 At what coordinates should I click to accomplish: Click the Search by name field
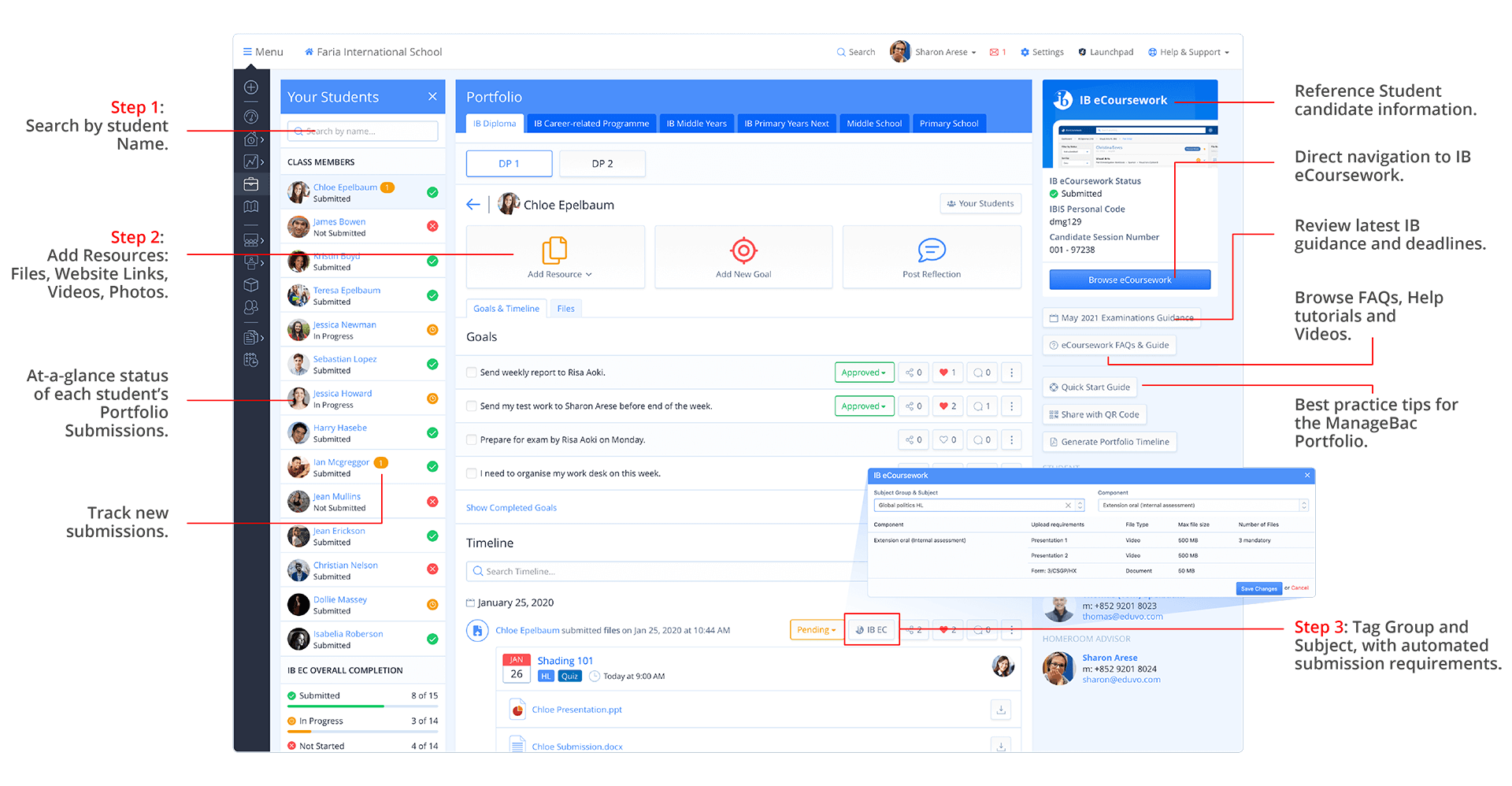coord(363,132)
